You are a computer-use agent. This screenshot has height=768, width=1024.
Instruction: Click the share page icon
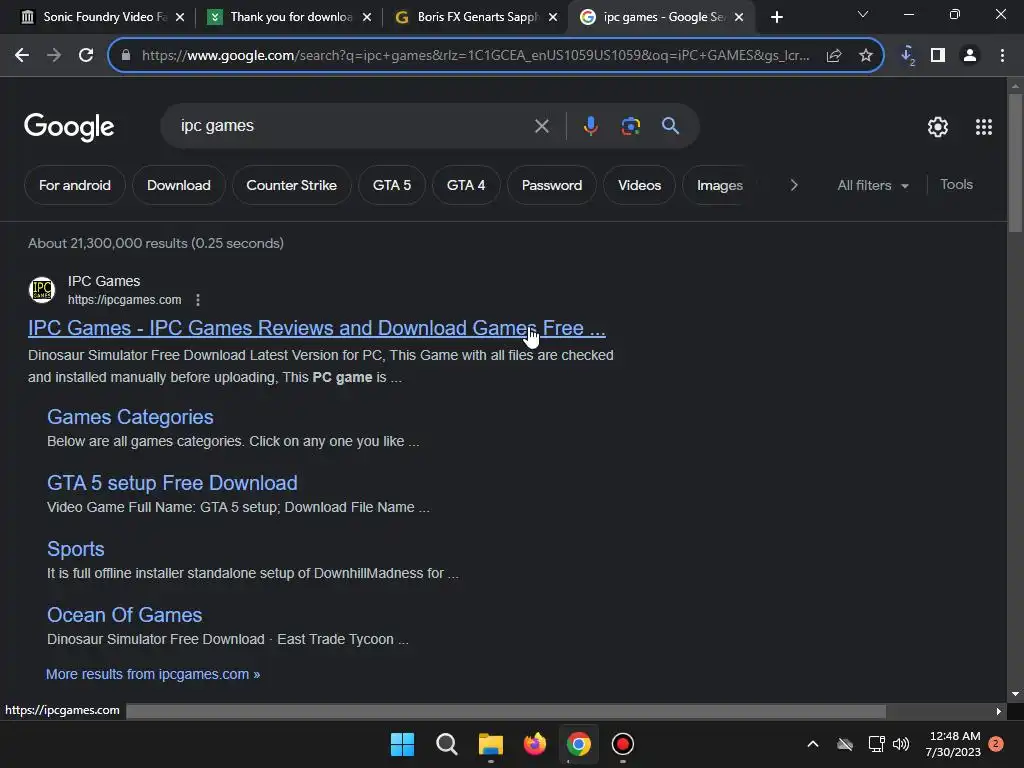click(x=833, y=56)
